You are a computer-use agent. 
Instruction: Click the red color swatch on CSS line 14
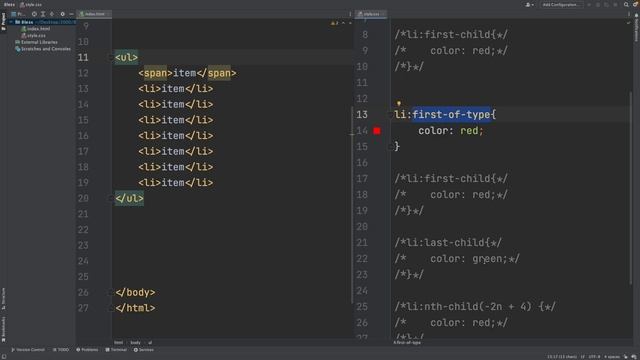click(x=377, y=131)
